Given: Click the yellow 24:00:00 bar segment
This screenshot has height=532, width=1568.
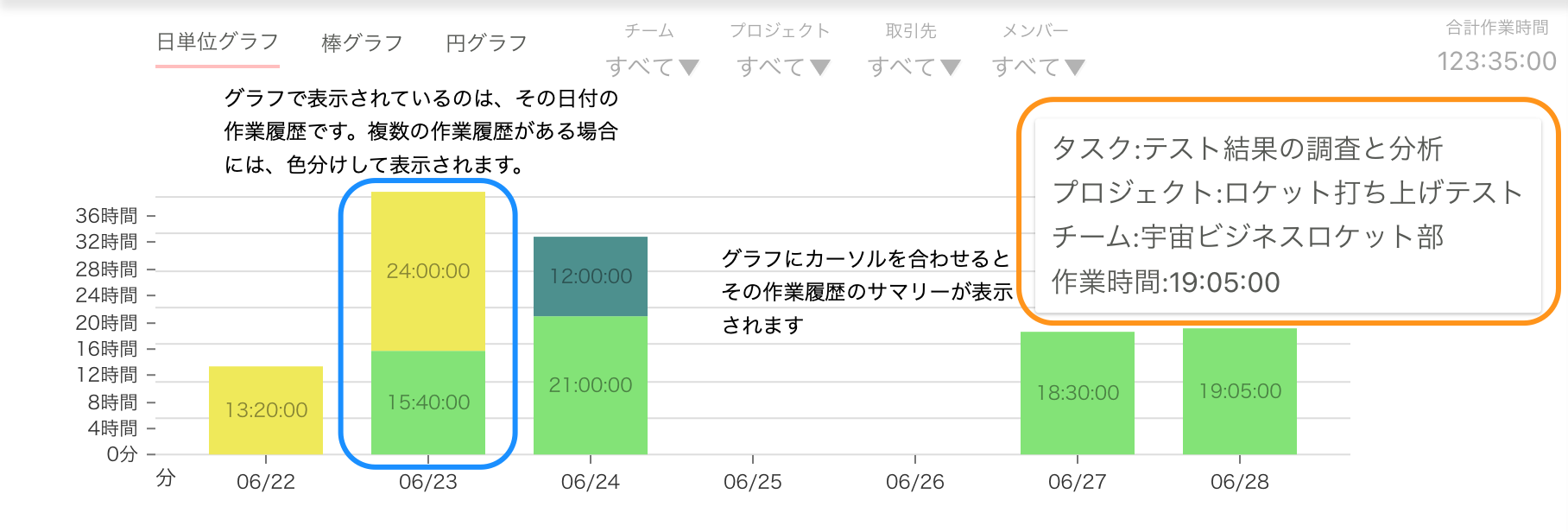Looking at the screenshot, I should point(428,271).
